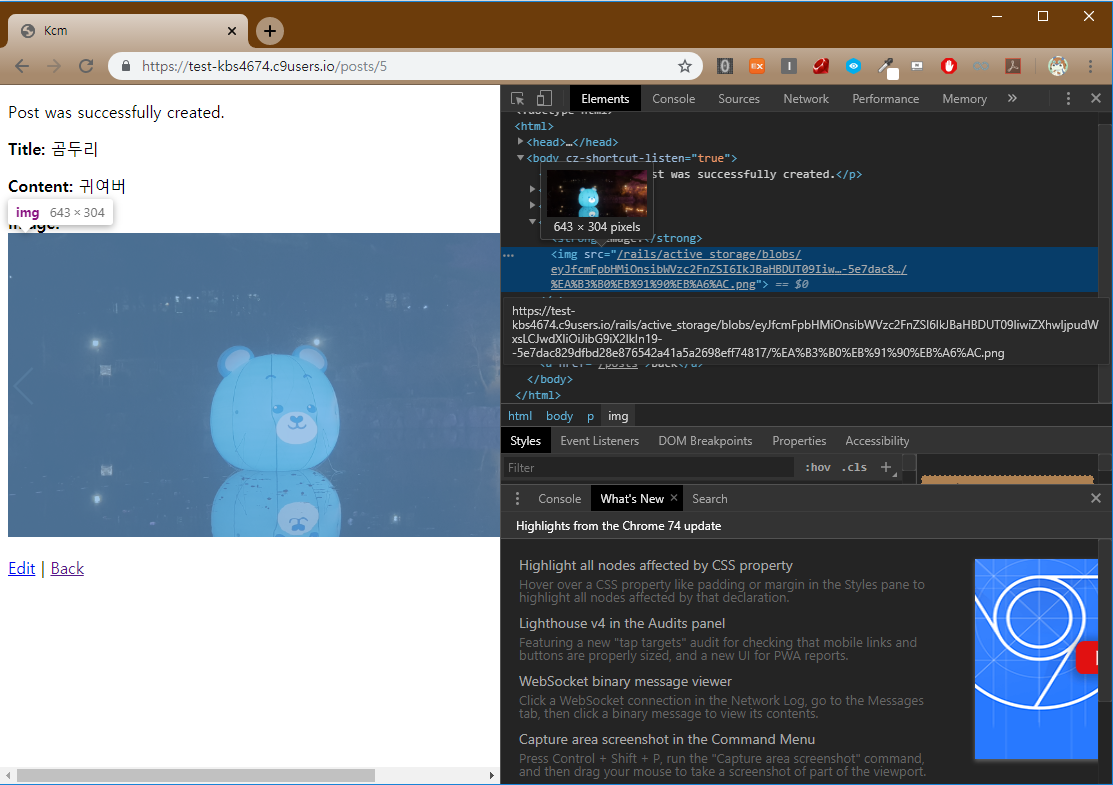The height and width of the screenshot is (785, 1113).
Task: Click the address bar URL
Action: [x=264, y=66]
